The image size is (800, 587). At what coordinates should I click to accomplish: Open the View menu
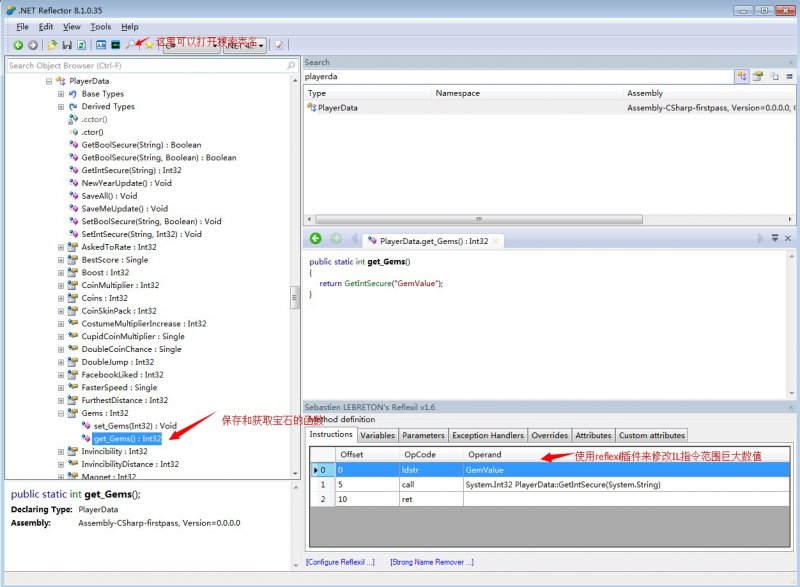click(x=72, y=27)
